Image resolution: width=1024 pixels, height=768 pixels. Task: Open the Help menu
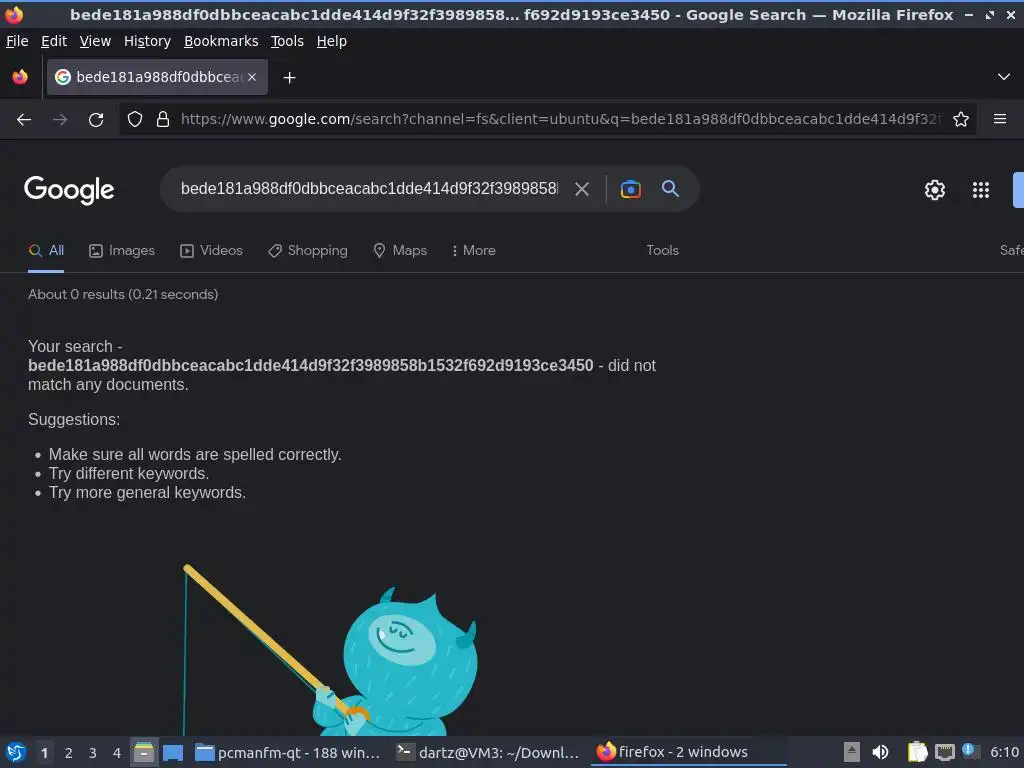pyautogui.click(x=332, y=41)
